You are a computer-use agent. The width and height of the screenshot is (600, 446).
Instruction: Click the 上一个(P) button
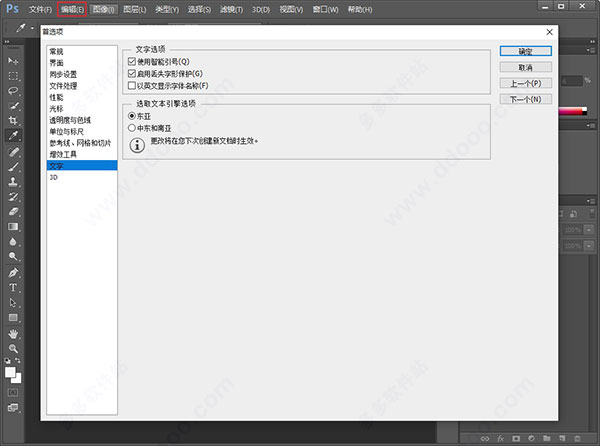(525, 83)
